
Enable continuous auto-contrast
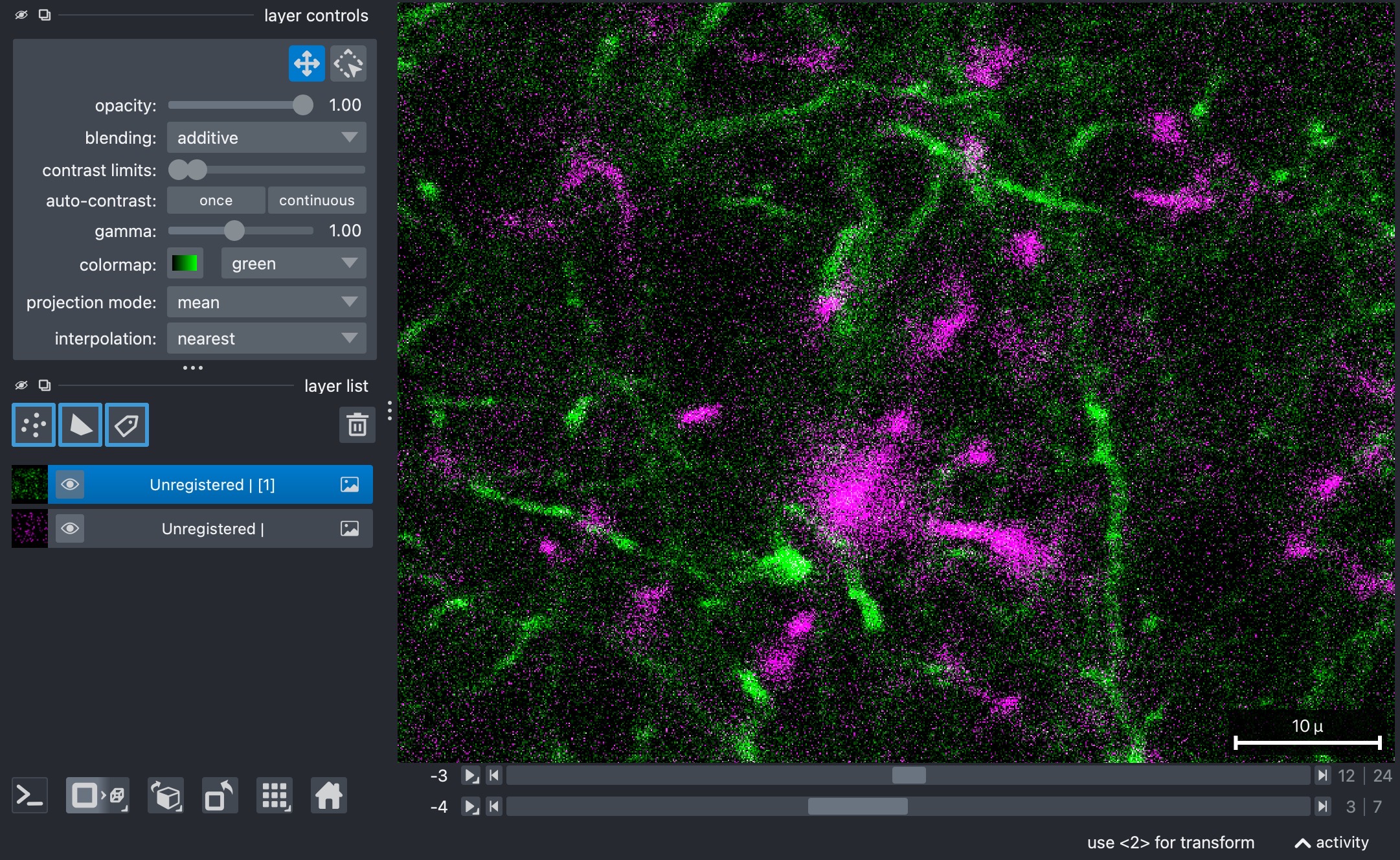point(317,200)
